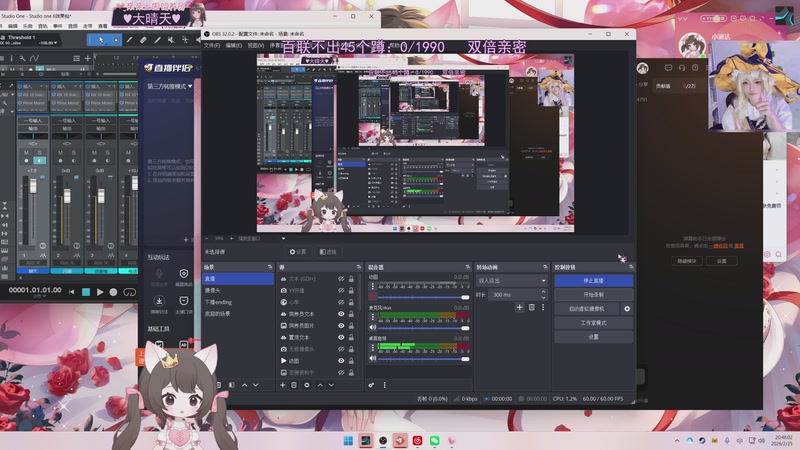Mute the 麦克风/Aux mixer channel
Viewport: 800px width, 450px height.
pos(372,328)
